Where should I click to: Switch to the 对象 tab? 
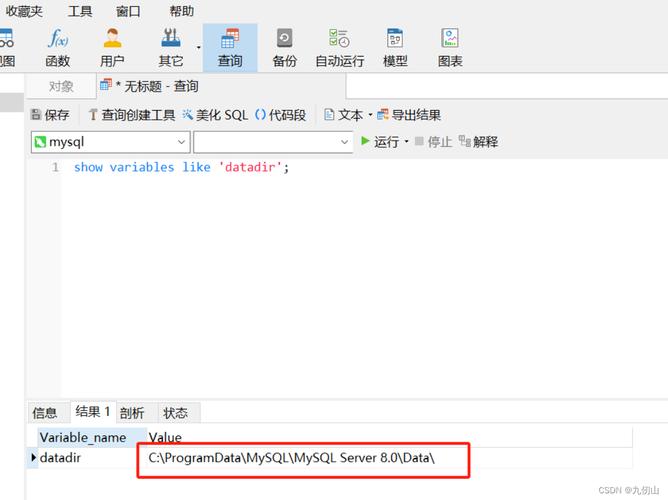click(x=61, y=86)
